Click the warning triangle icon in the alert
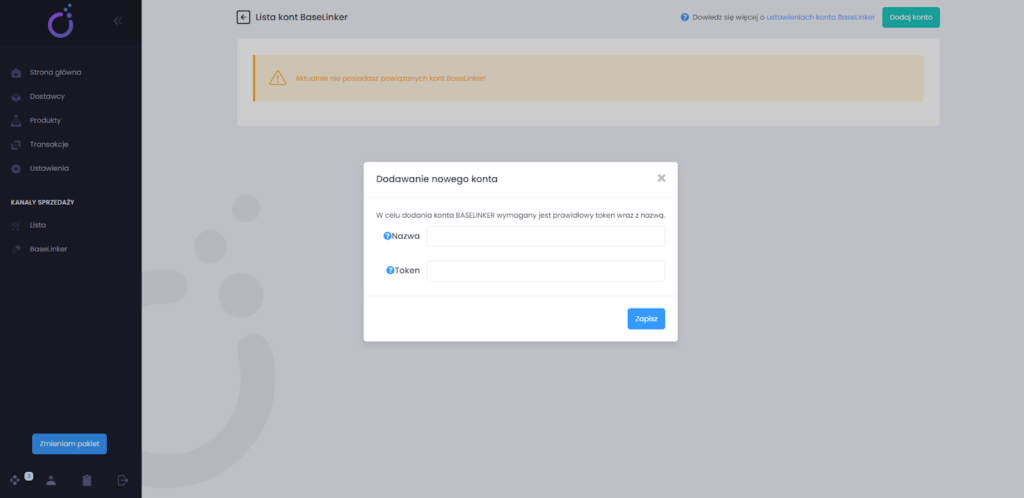1024x498 pixels. point(278,78)
